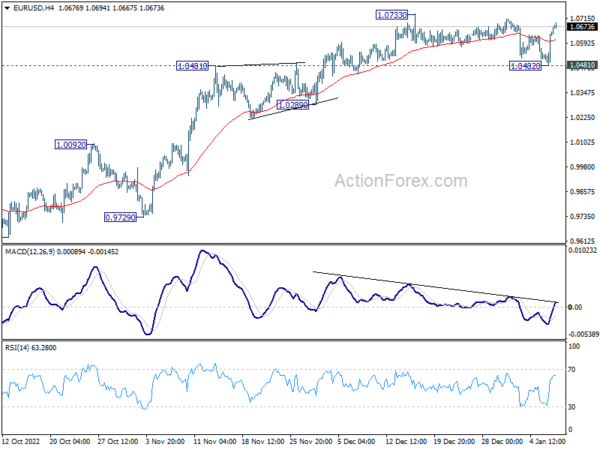Click the EURUSD,H4 symbol title
Screen dimensions: 600x450
(34, 8)
